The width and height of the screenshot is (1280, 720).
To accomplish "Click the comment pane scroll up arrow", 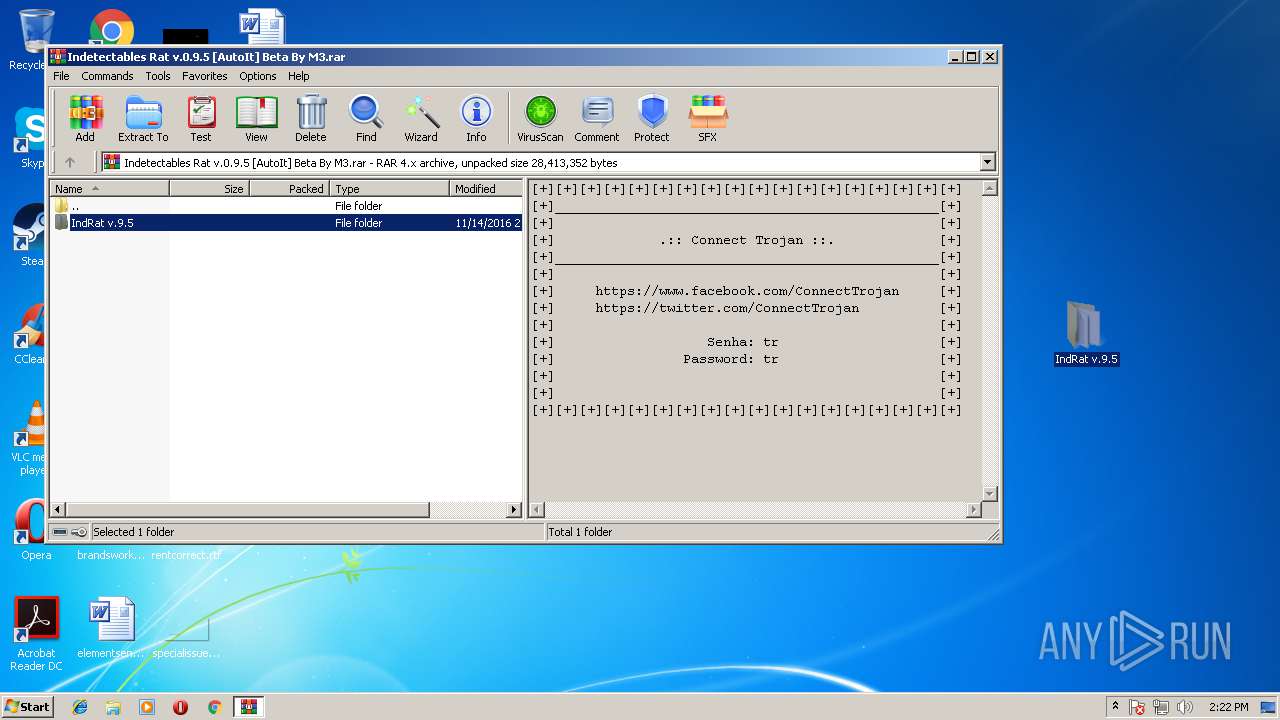I will (x=990, y=188).
